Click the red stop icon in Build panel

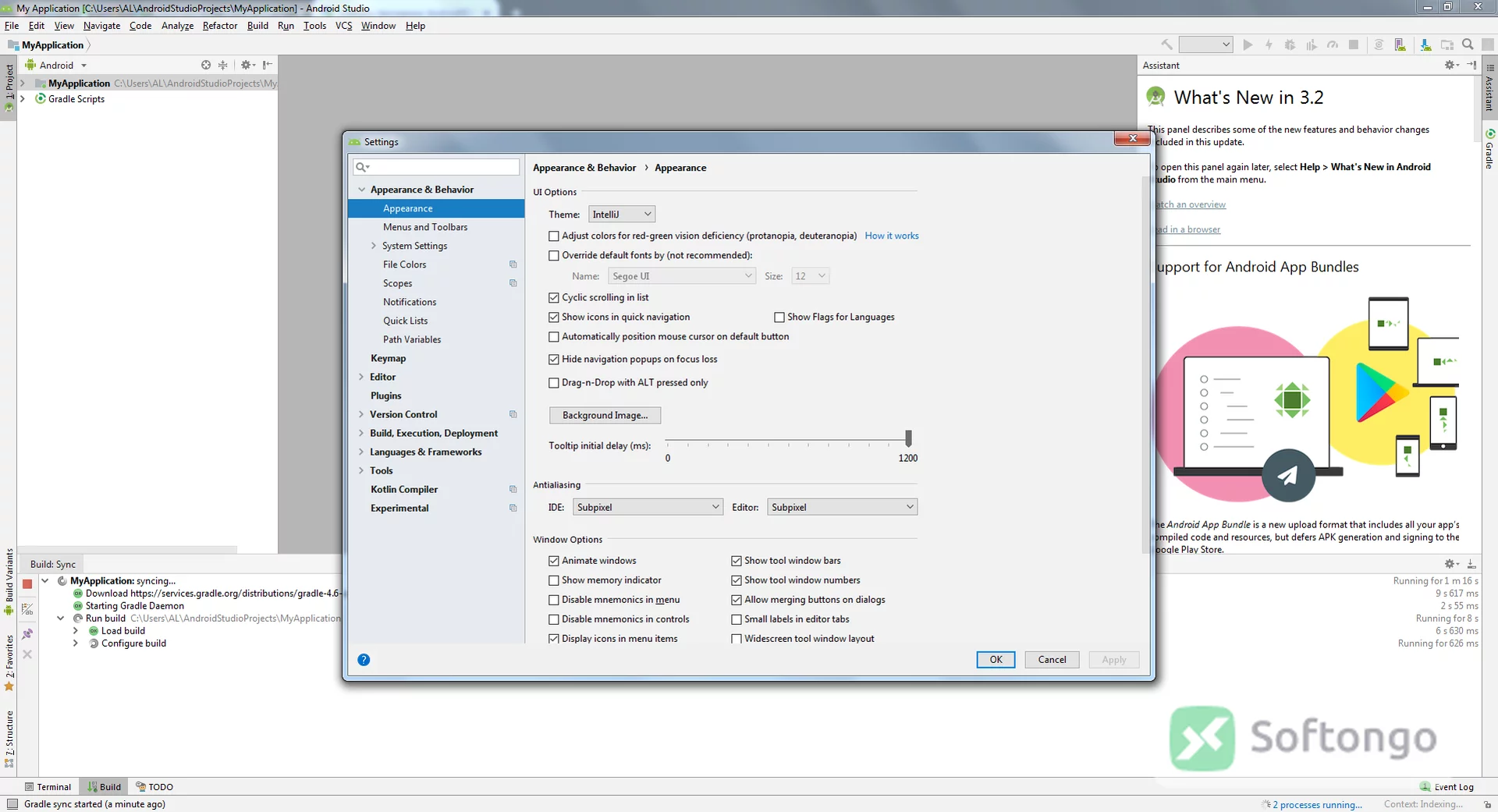(27, 583)
